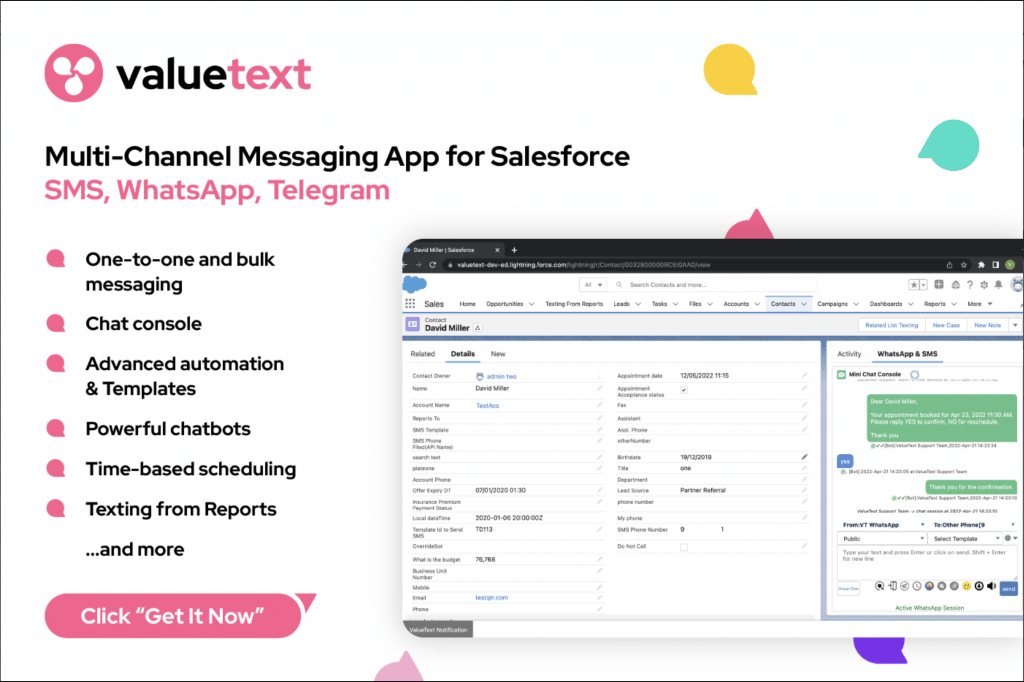Open Salesforce Help question mark
This screenshot has width=1024, height=682.
970,285
